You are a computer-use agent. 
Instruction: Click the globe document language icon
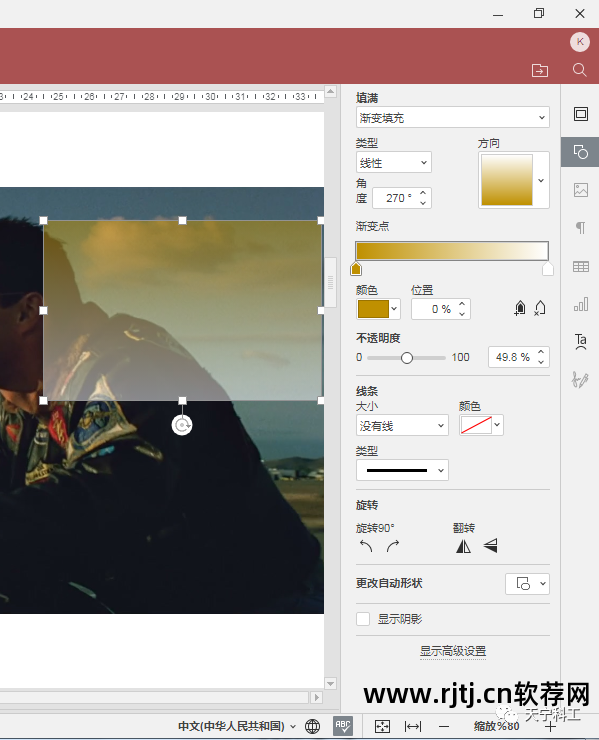pos(312,726)
